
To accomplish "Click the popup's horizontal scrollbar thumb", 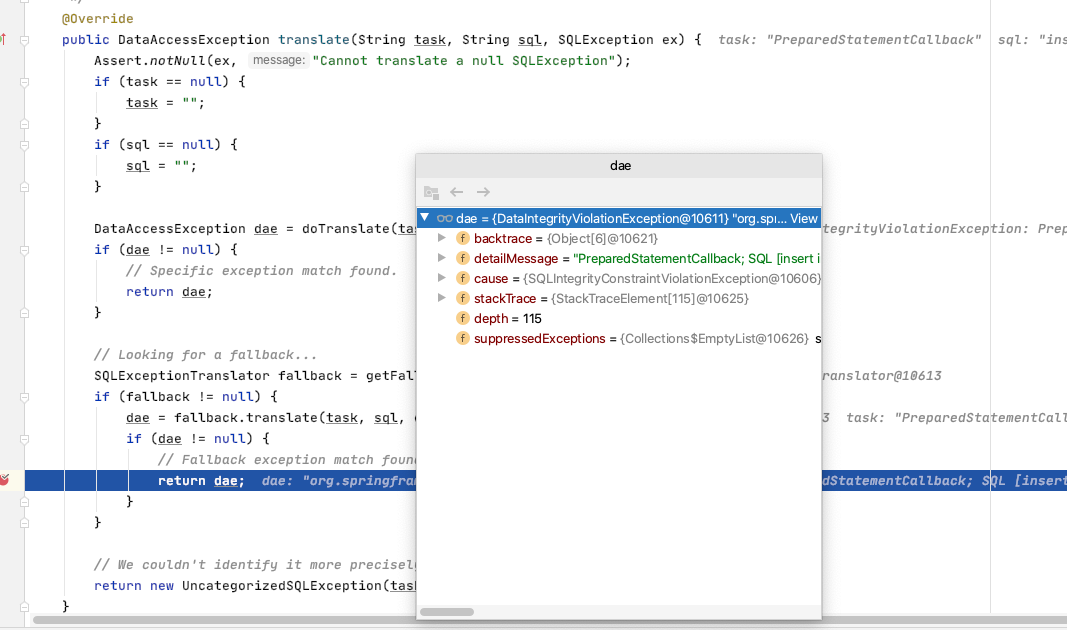I will [446, 612].
